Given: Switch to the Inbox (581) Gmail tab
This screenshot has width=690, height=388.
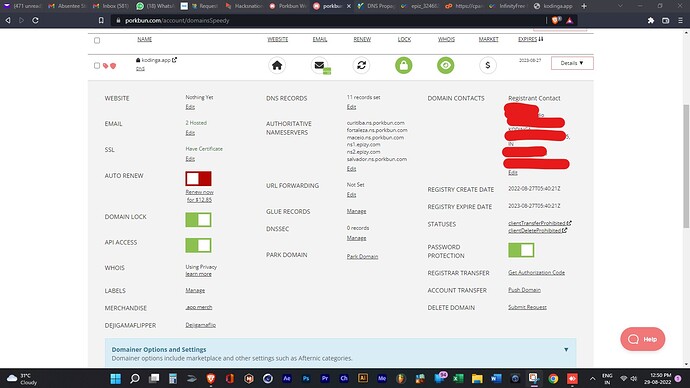Looking at the screenshot, I should coord(112,6).
